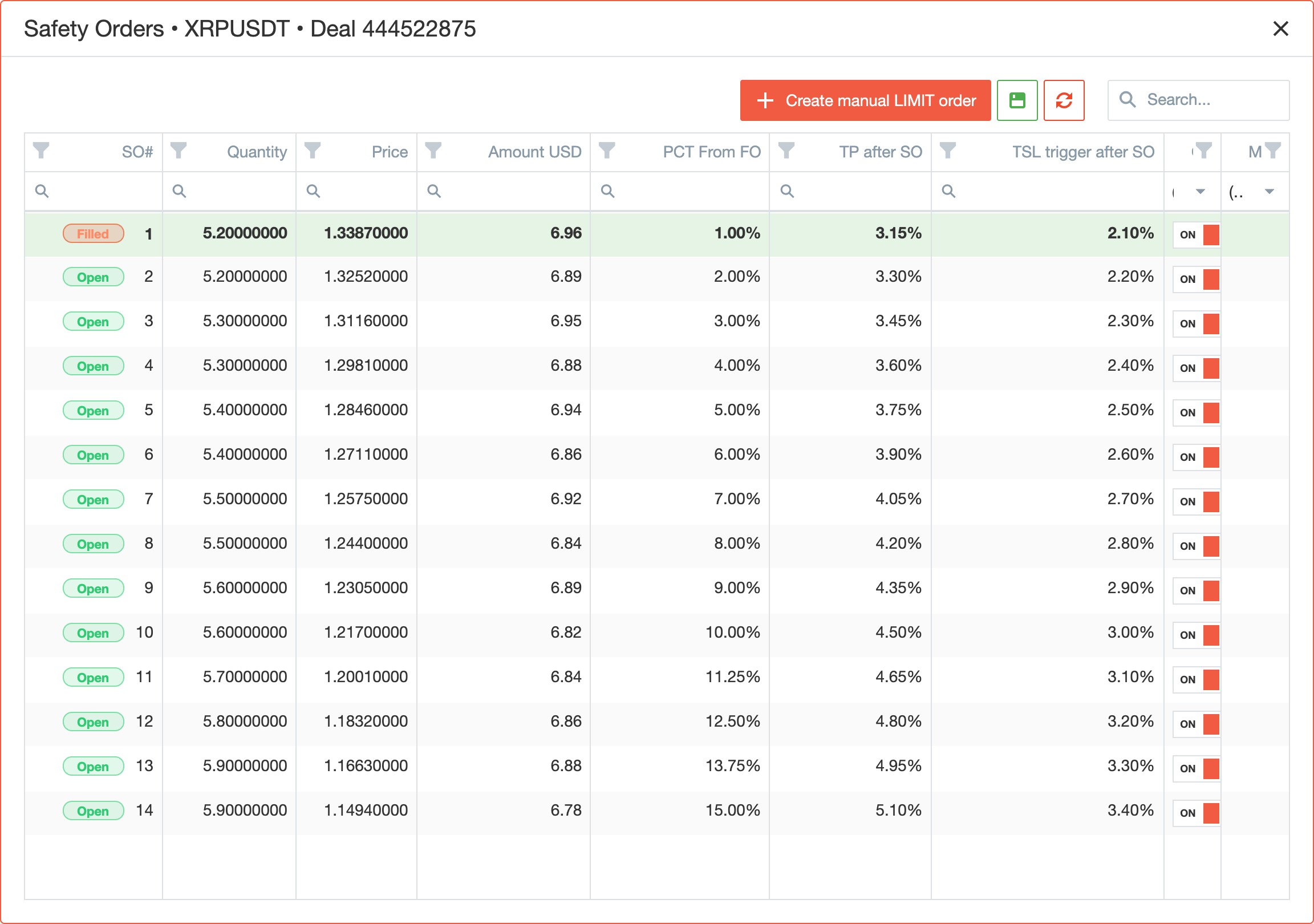Viewport: 1314px width, 924px height.
Task: Toggle the ON switch for SO 14
Action: tap(1196, 813)
